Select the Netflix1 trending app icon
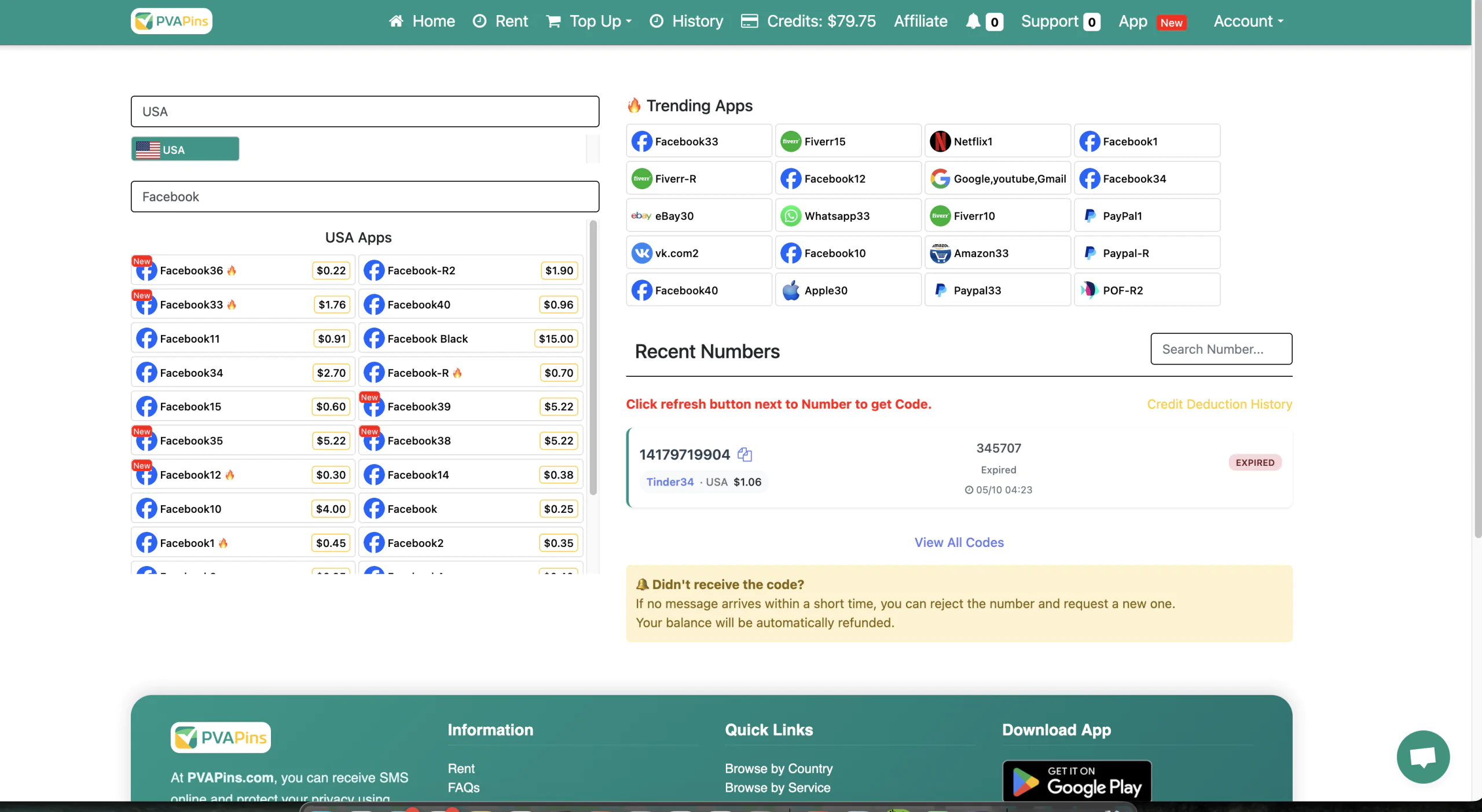Image resolution: width=1482 pixels, height=812 pixels. click(940, 141)
